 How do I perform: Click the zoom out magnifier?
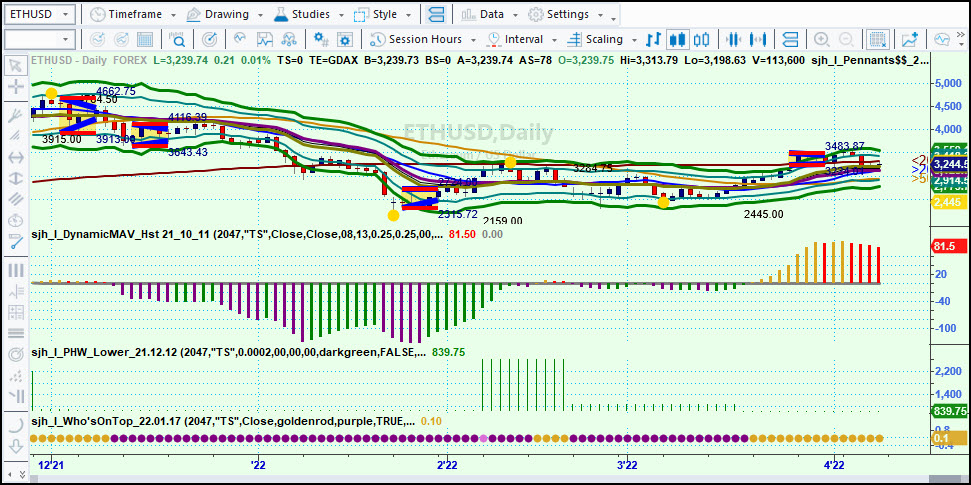(x=846, y=40)
